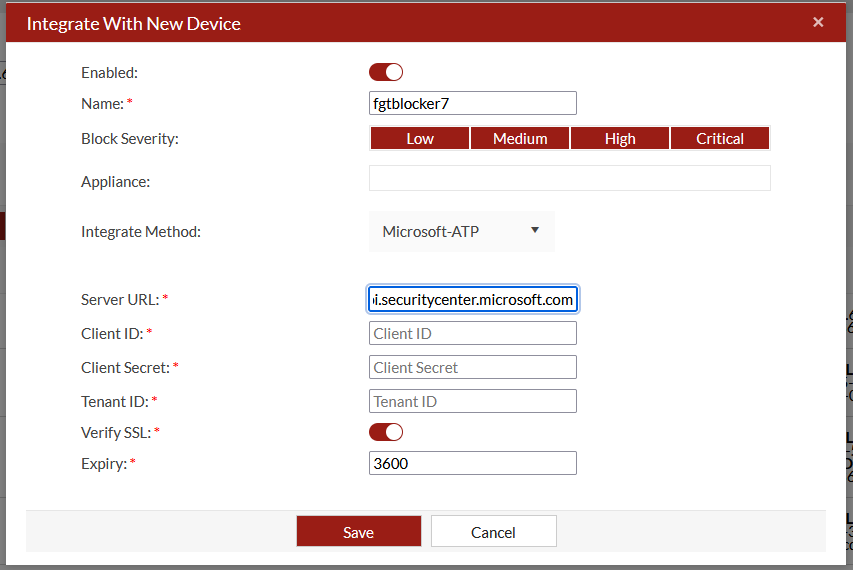
Task: Click the Tenant ID input
Action: [472, 401]
